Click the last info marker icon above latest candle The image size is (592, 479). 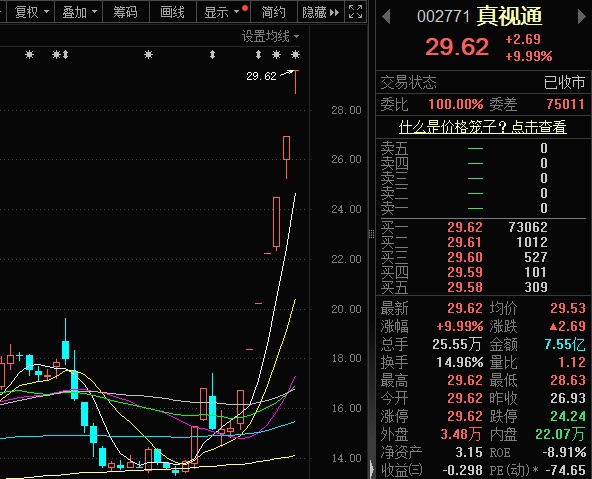pos(296,55)
